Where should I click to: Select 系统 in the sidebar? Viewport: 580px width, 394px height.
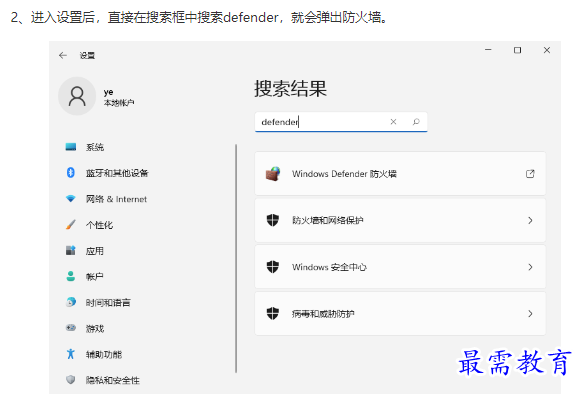point(95,147)
